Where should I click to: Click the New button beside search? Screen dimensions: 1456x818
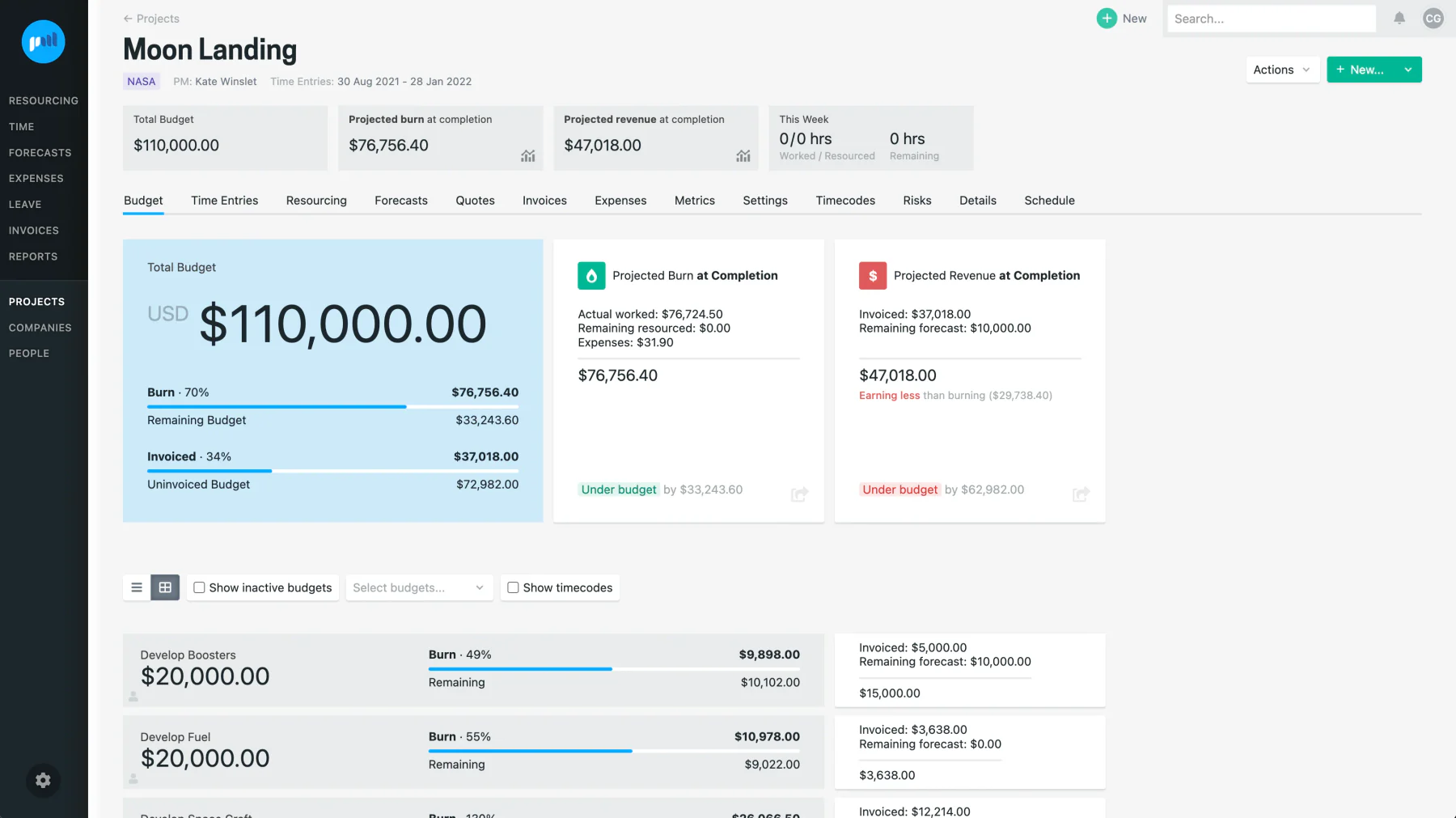point(1121,18)
